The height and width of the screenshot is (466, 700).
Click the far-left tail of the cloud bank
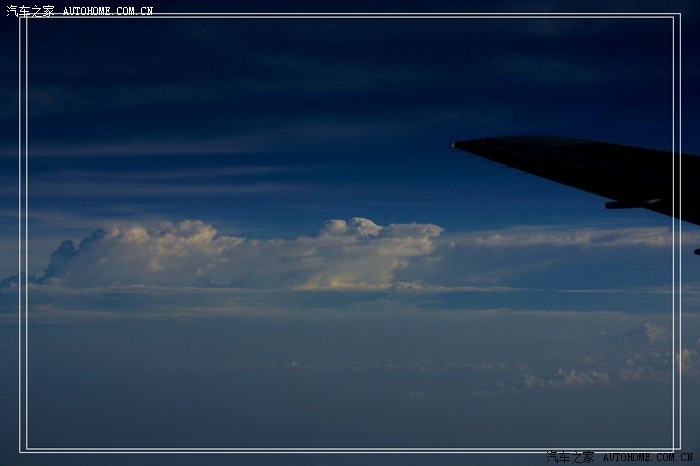point(20,281)
